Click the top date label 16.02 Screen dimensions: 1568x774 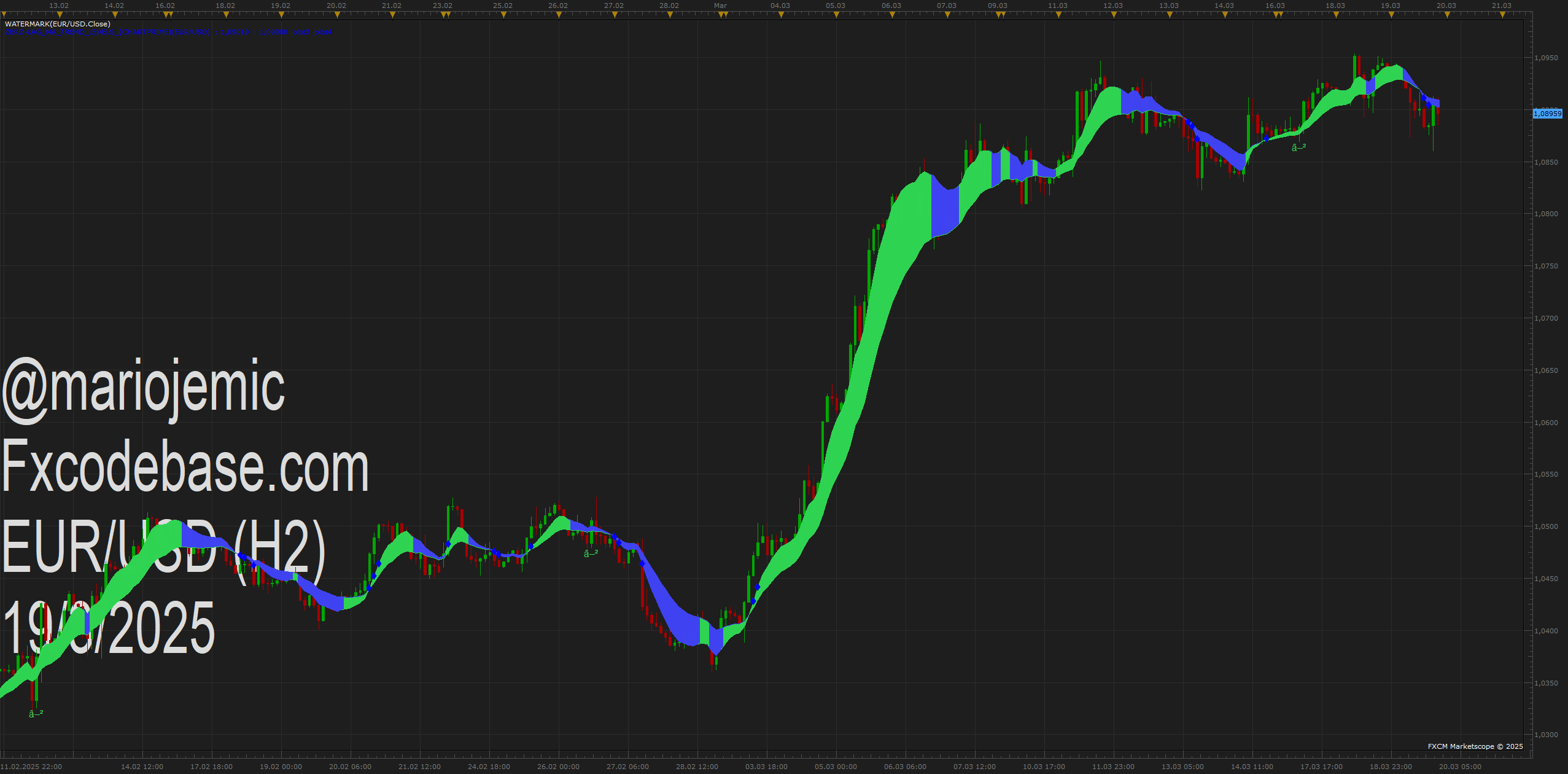coord(165,6)
